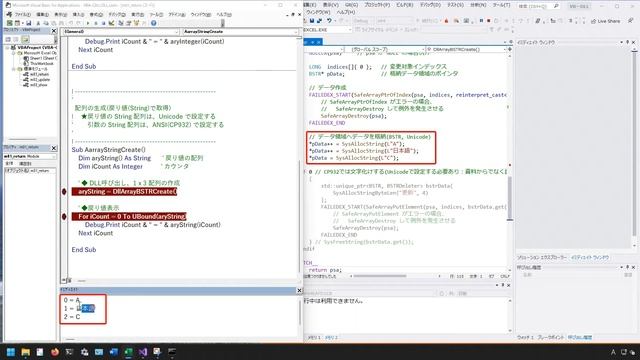Save the VBA project with the floppy icon

pyautogui.click(x=29, y=23)
